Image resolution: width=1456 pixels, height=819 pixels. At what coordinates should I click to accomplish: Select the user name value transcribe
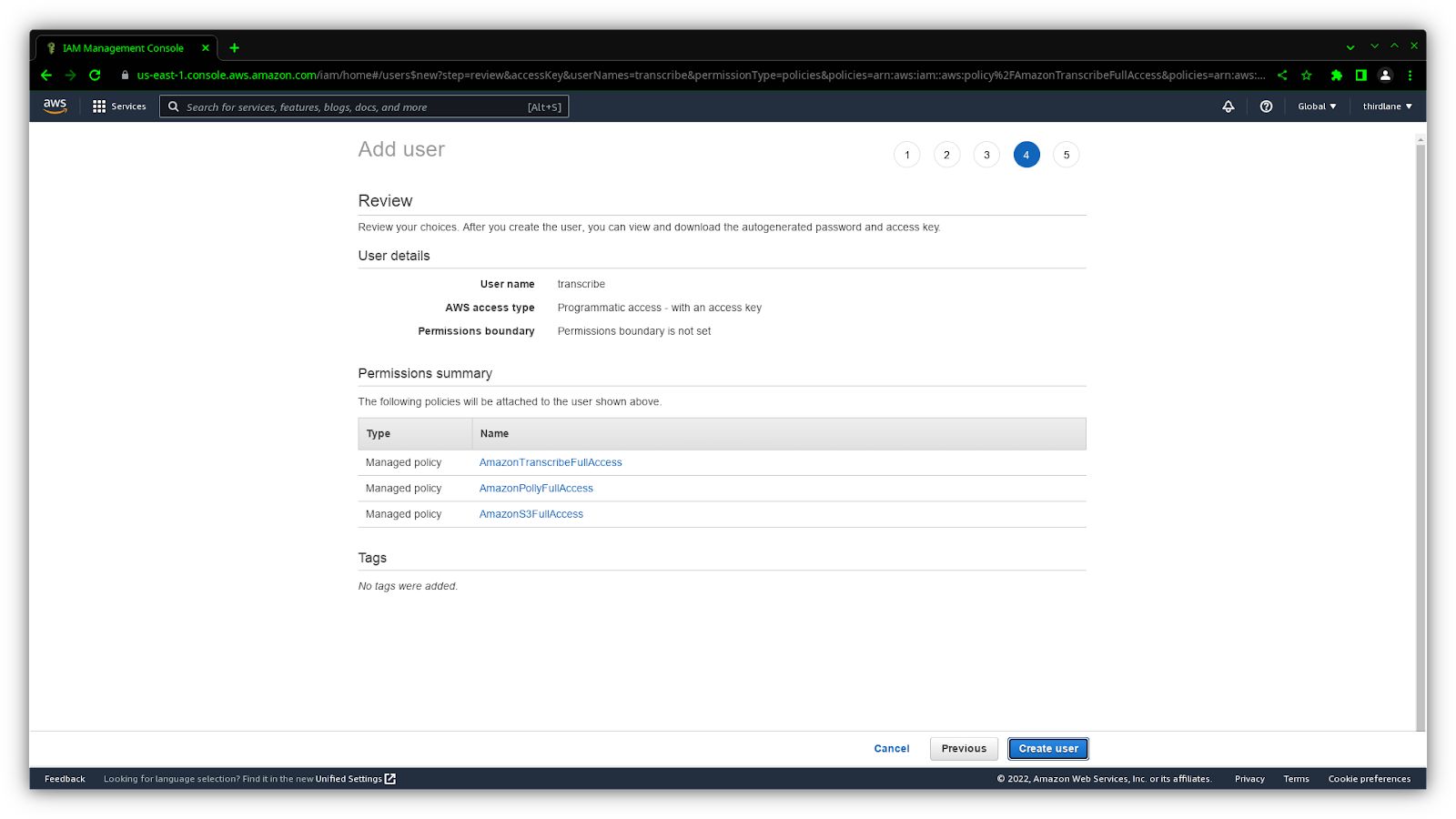pyautogui.click(x=581, y=284)
